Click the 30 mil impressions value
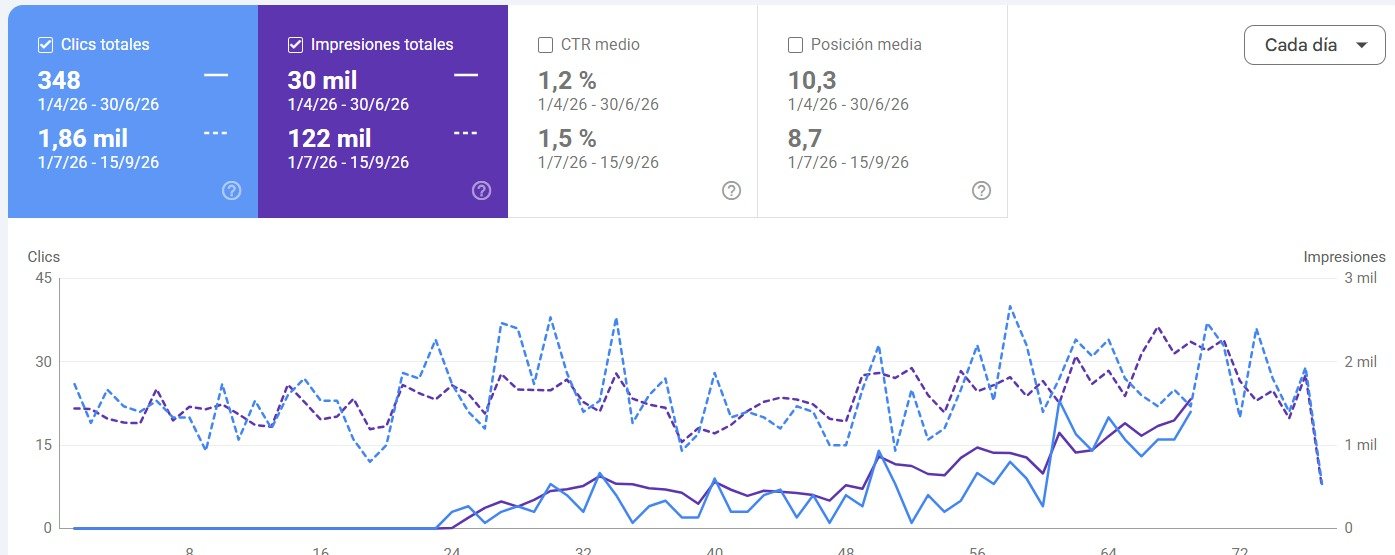Screen dimensions: 1395x555 (x=322, y=81)
